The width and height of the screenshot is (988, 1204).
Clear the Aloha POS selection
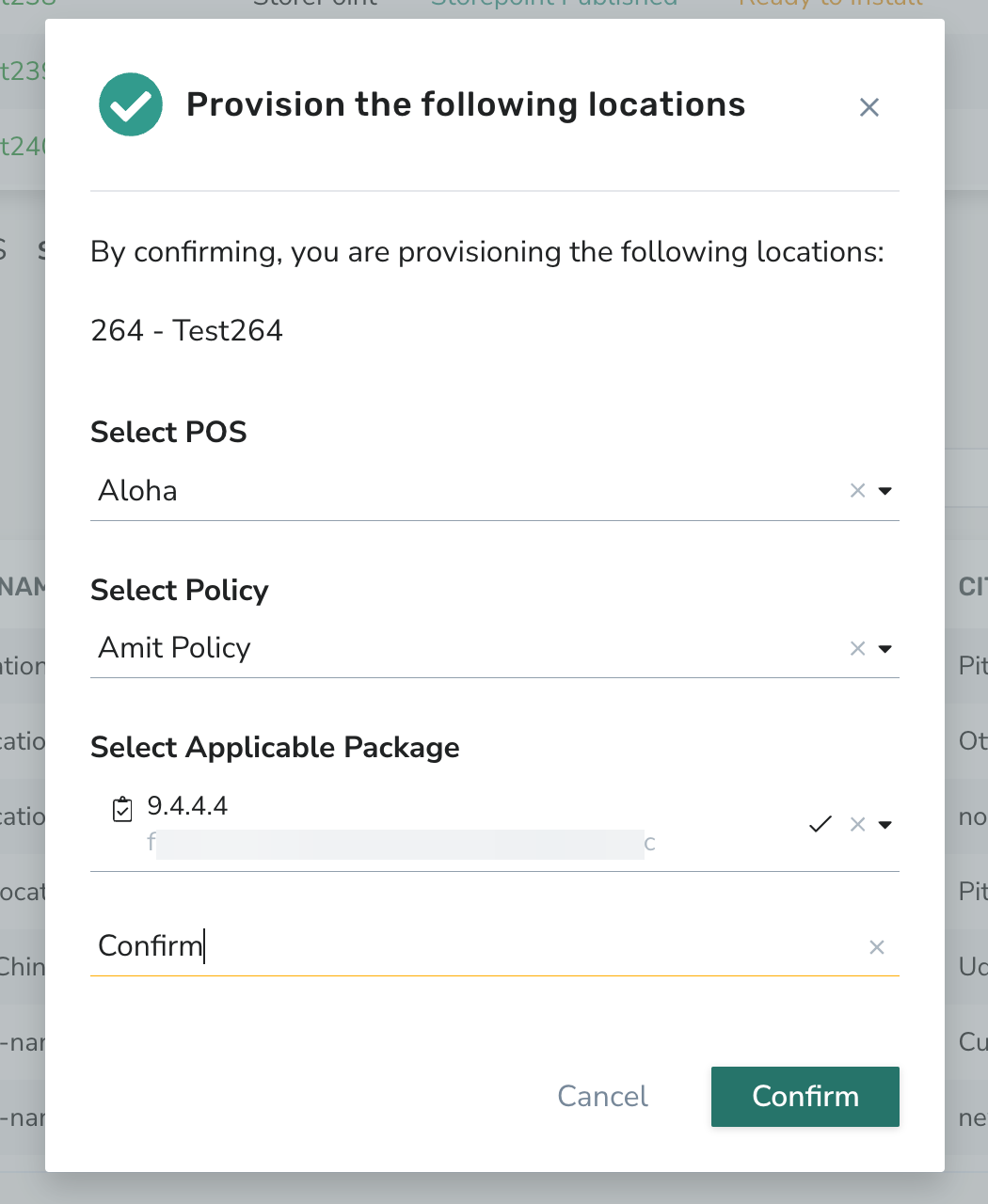click(857, 490)
